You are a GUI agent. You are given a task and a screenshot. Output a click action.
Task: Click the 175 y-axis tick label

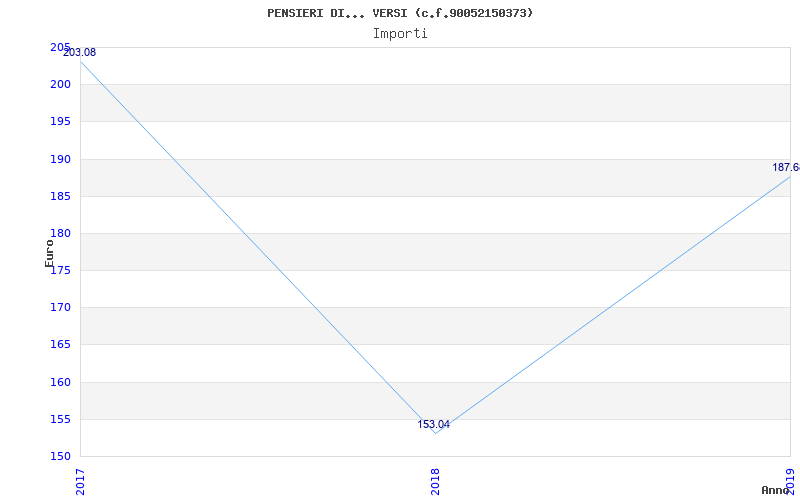click(x=62, y=271)
